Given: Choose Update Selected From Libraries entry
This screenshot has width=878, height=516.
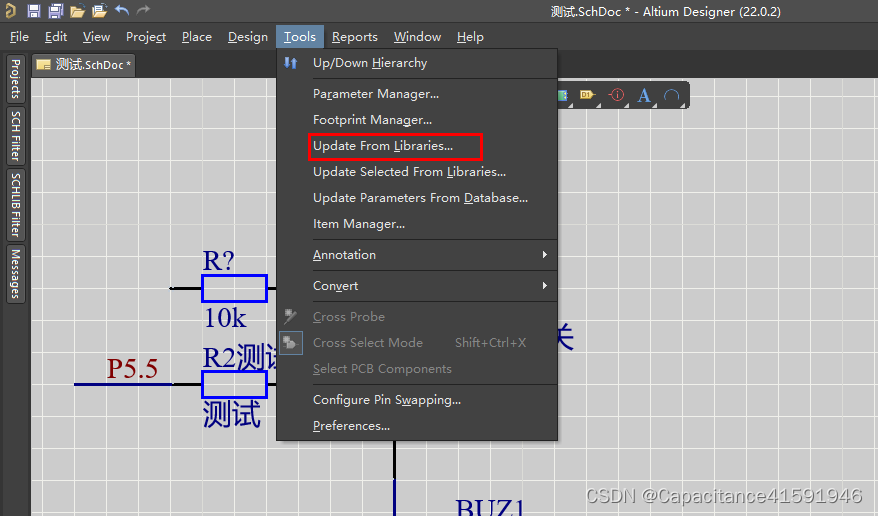Looking at the screenshot, I should click(417, 172).
